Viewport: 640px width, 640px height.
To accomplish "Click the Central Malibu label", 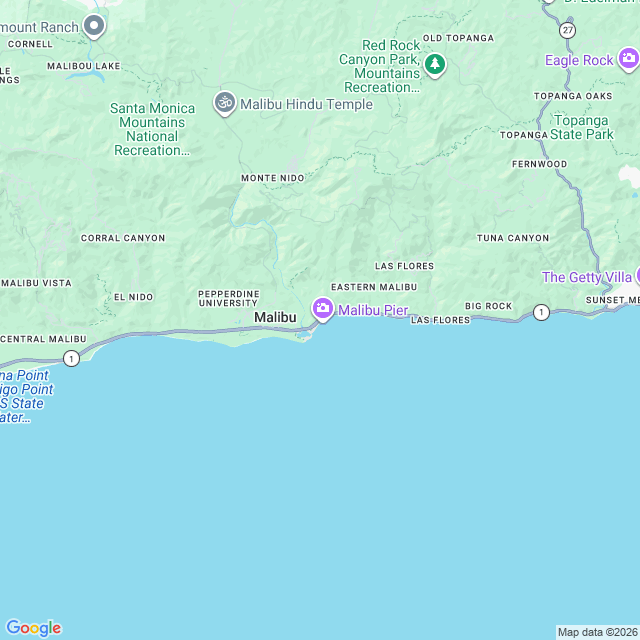I will pyautogui.click(x=43, y=339).
